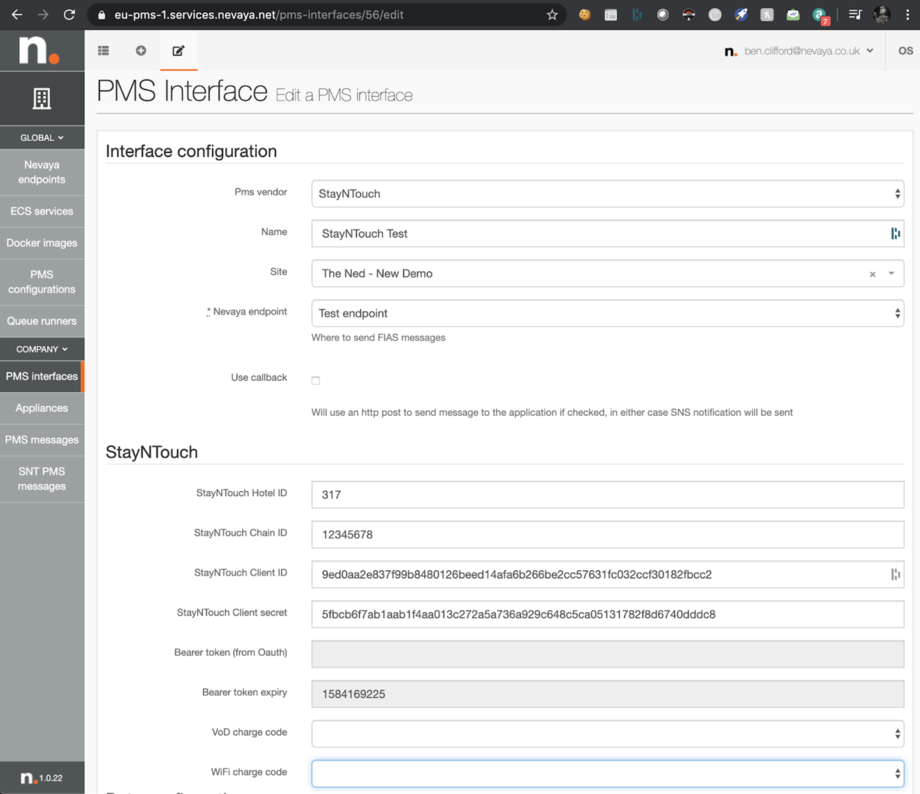Click the browser back arrow
Screen dimensions: 920x794
tap(17, 15)
